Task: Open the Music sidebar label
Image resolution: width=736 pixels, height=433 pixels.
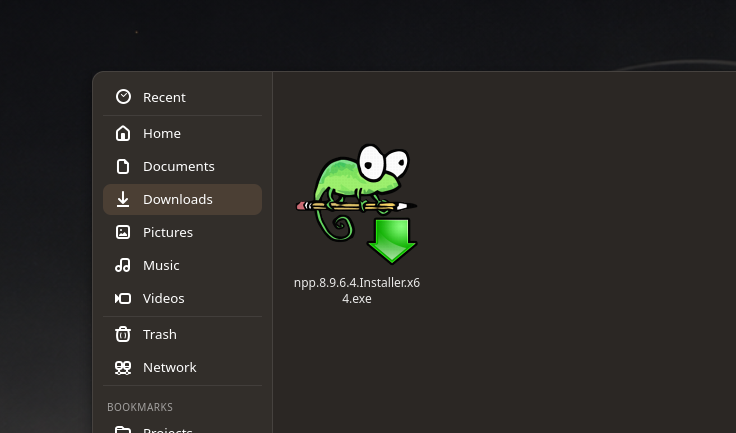Action: tap(161, 265)
